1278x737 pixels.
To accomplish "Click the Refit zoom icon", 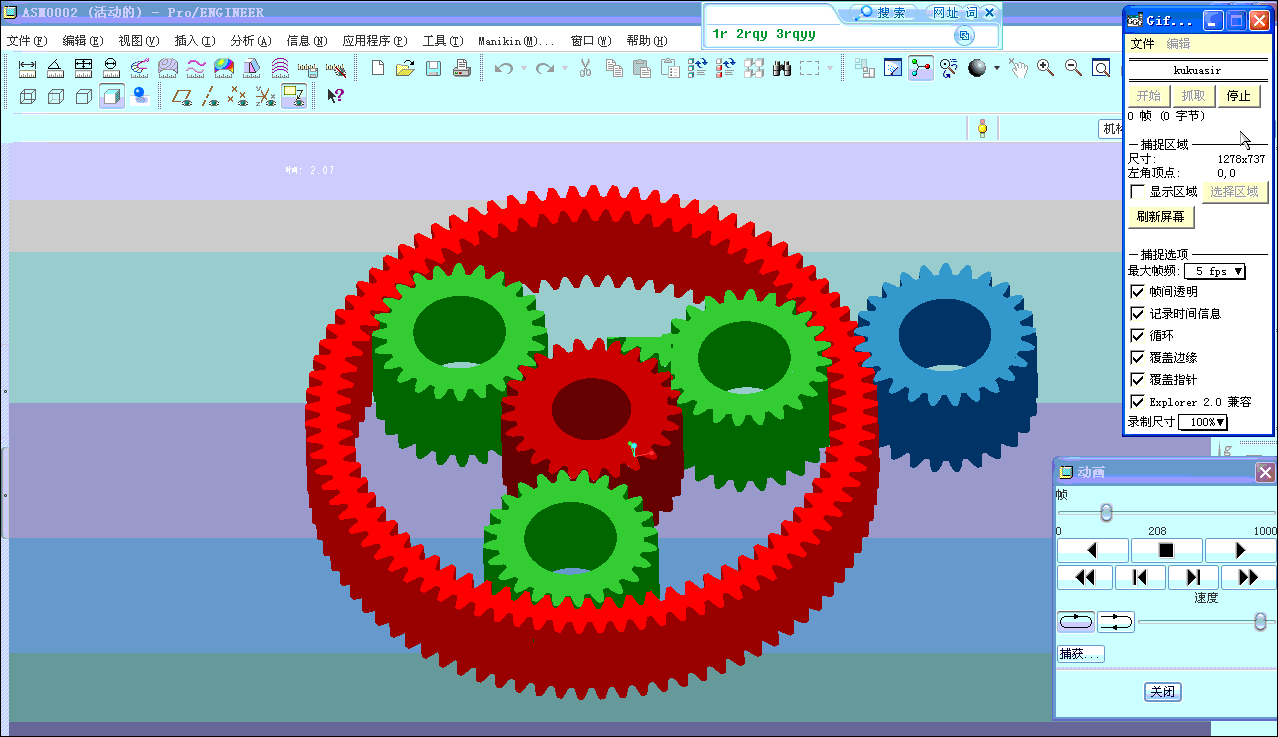I will point(1101,68).
